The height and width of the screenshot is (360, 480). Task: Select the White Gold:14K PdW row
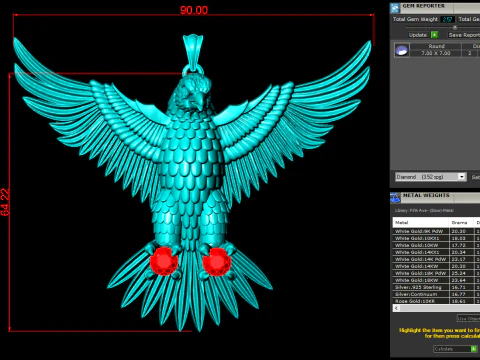[436, 259]
